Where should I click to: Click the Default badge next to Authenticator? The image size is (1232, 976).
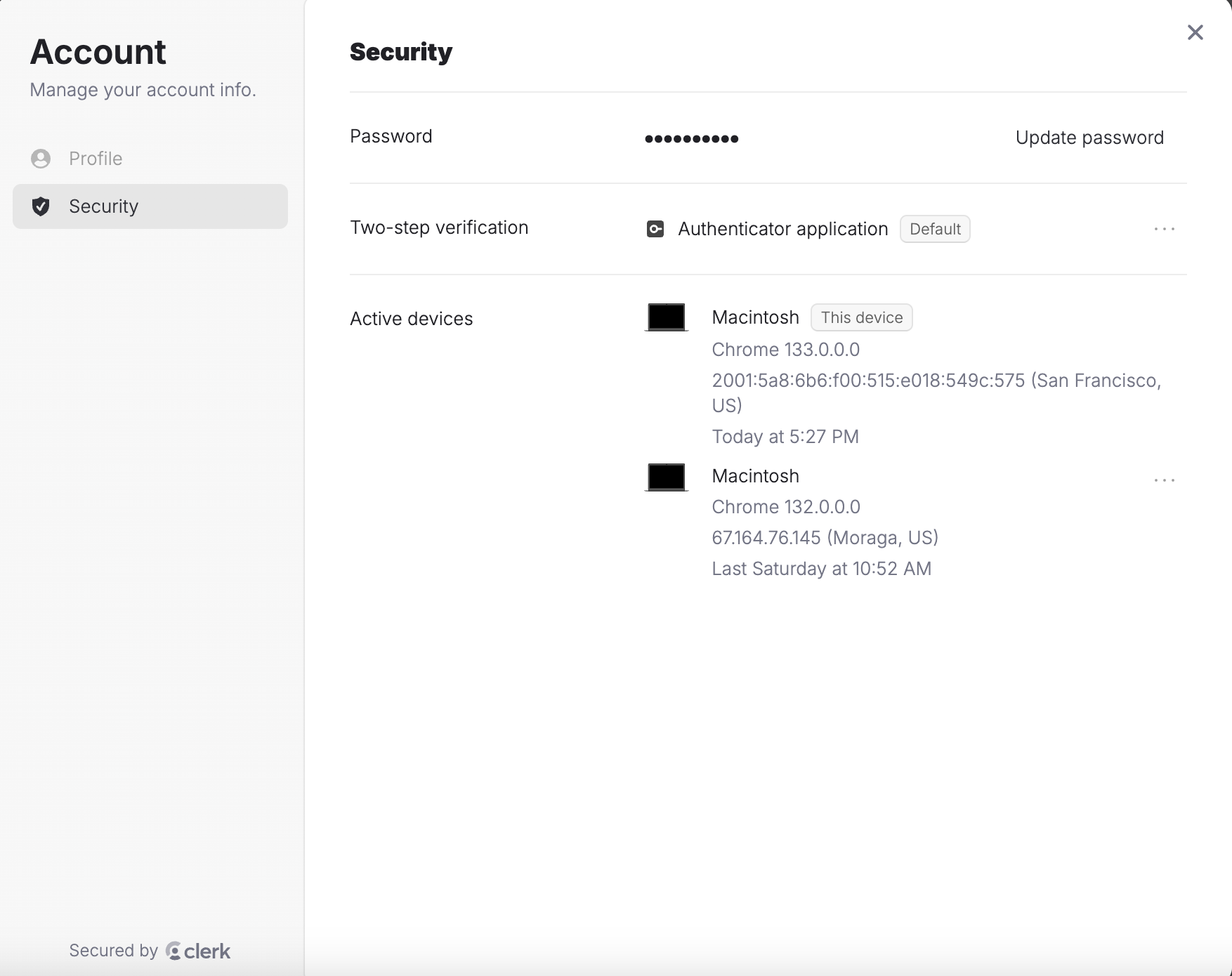pyautogui.click(x=935, y=229)
